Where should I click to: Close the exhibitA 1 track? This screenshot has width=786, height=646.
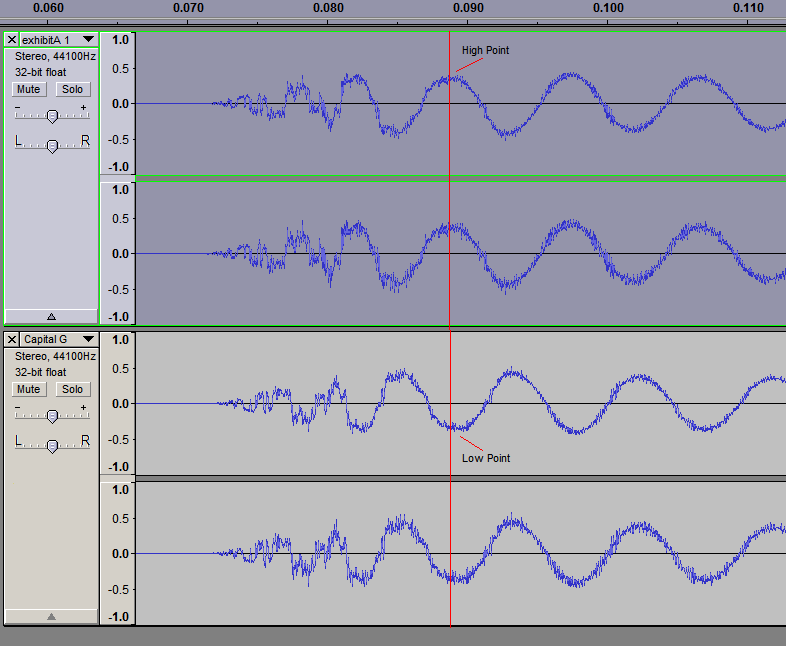[11, 40]
